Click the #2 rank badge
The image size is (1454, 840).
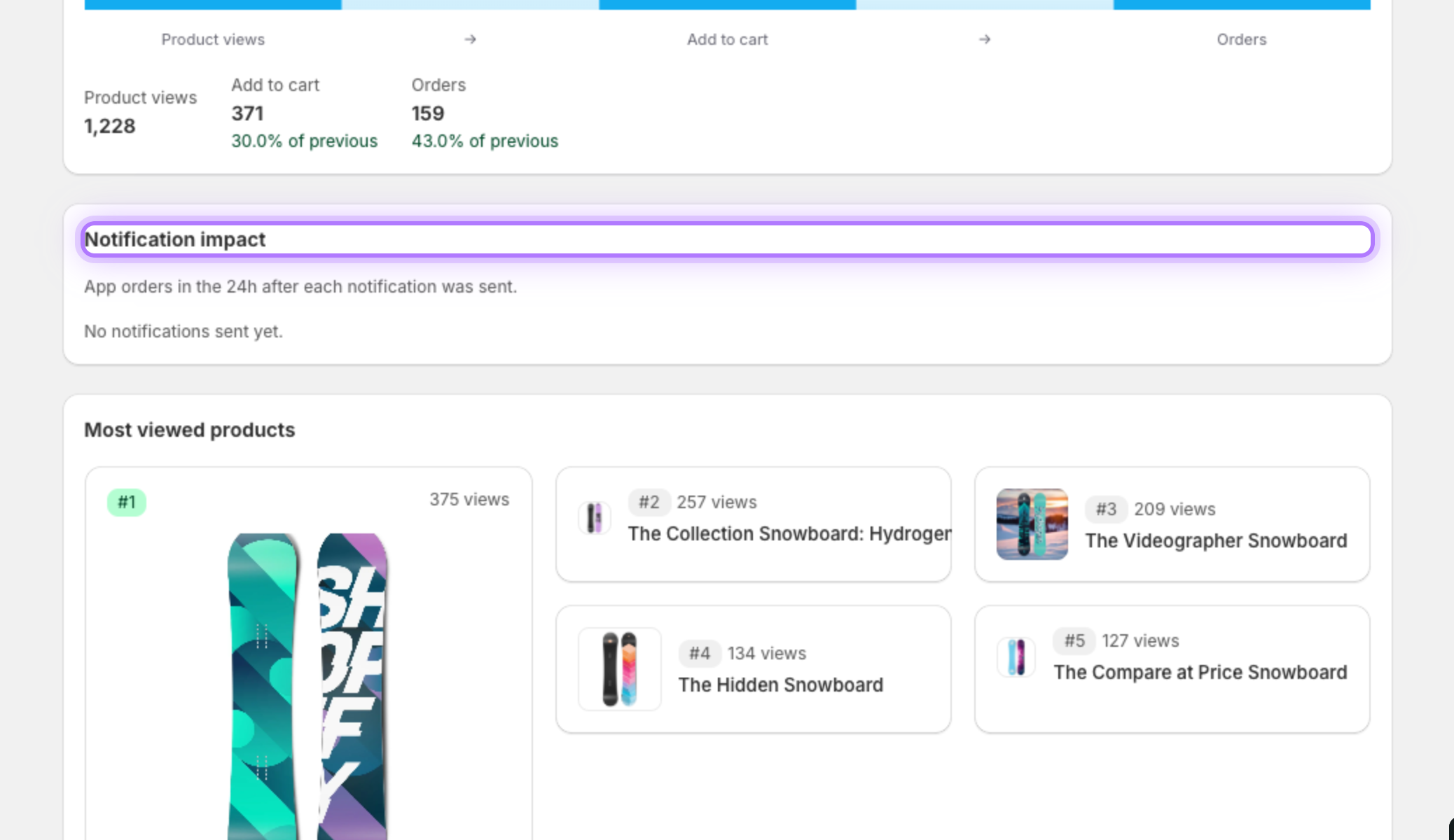click(x=649, y=502)
